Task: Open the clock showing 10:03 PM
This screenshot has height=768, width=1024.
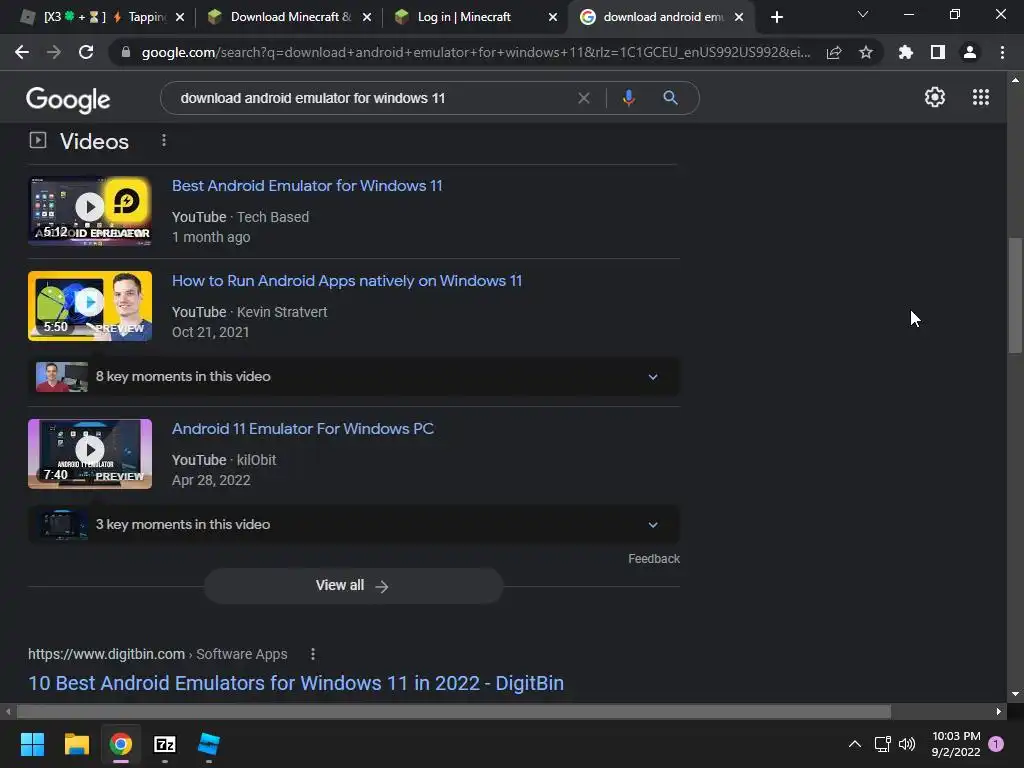Action: click(956, 744)
